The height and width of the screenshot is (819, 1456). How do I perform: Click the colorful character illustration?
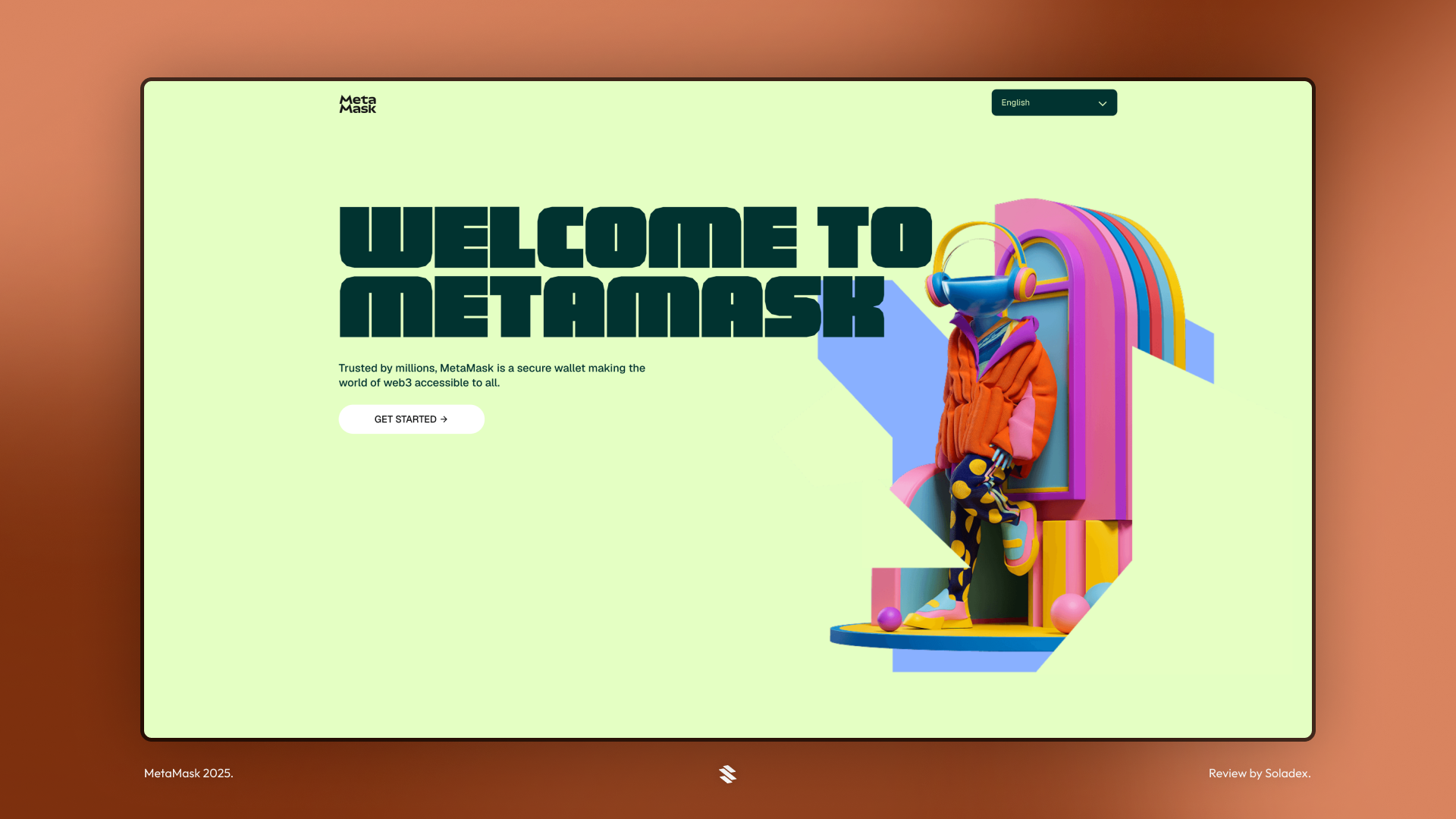[x=1016, y=435]
